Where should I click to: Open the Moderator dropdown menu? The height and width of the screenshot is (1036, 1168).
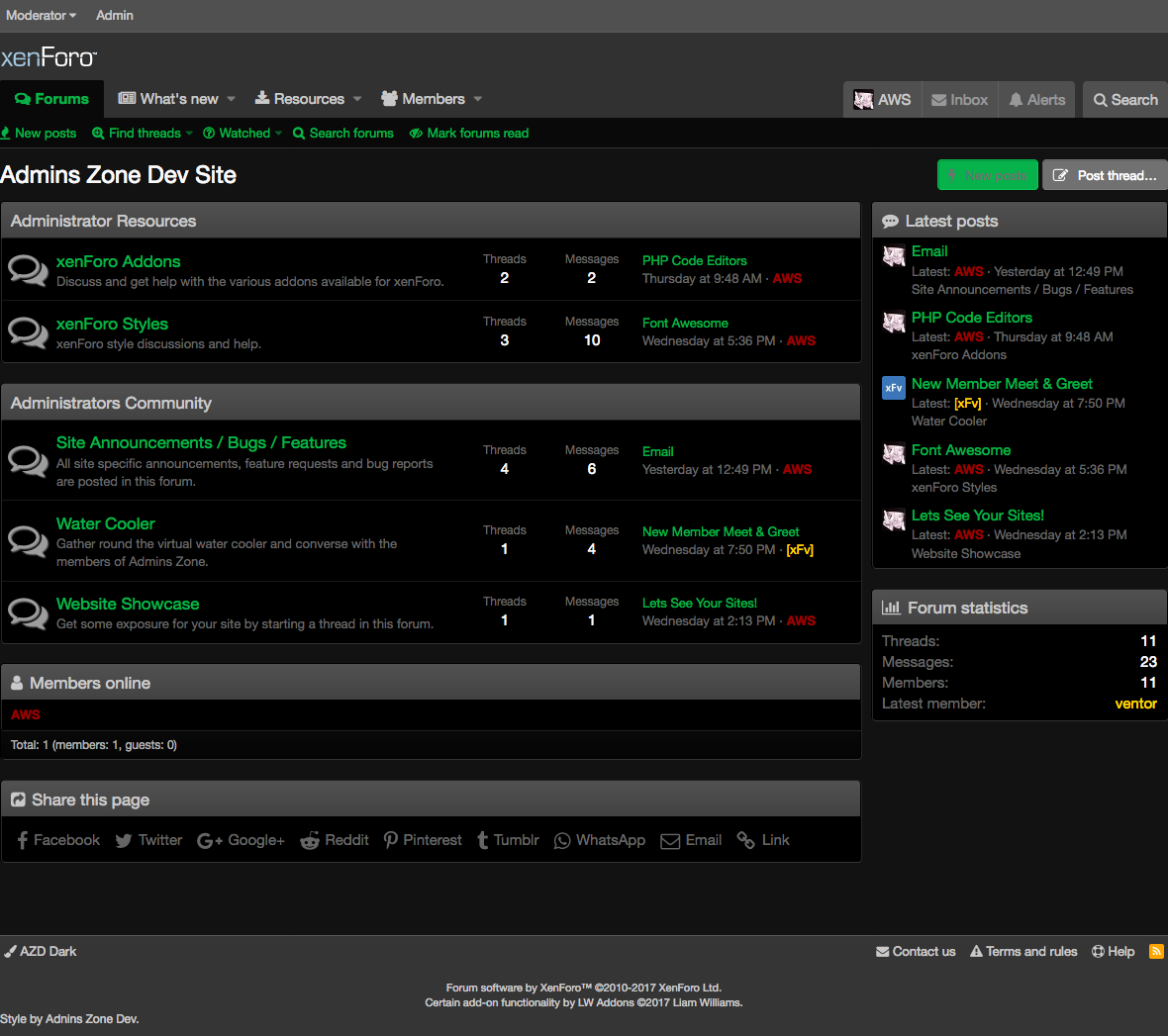(x=41, y=15)
